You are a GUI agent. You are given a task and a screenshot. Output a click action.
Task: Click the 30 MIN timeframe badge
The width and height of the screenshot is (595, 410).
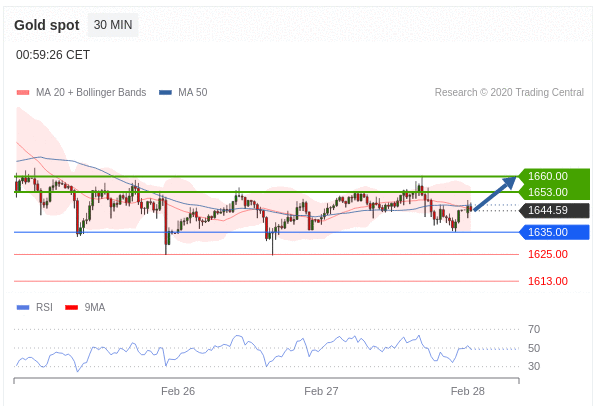113,25
